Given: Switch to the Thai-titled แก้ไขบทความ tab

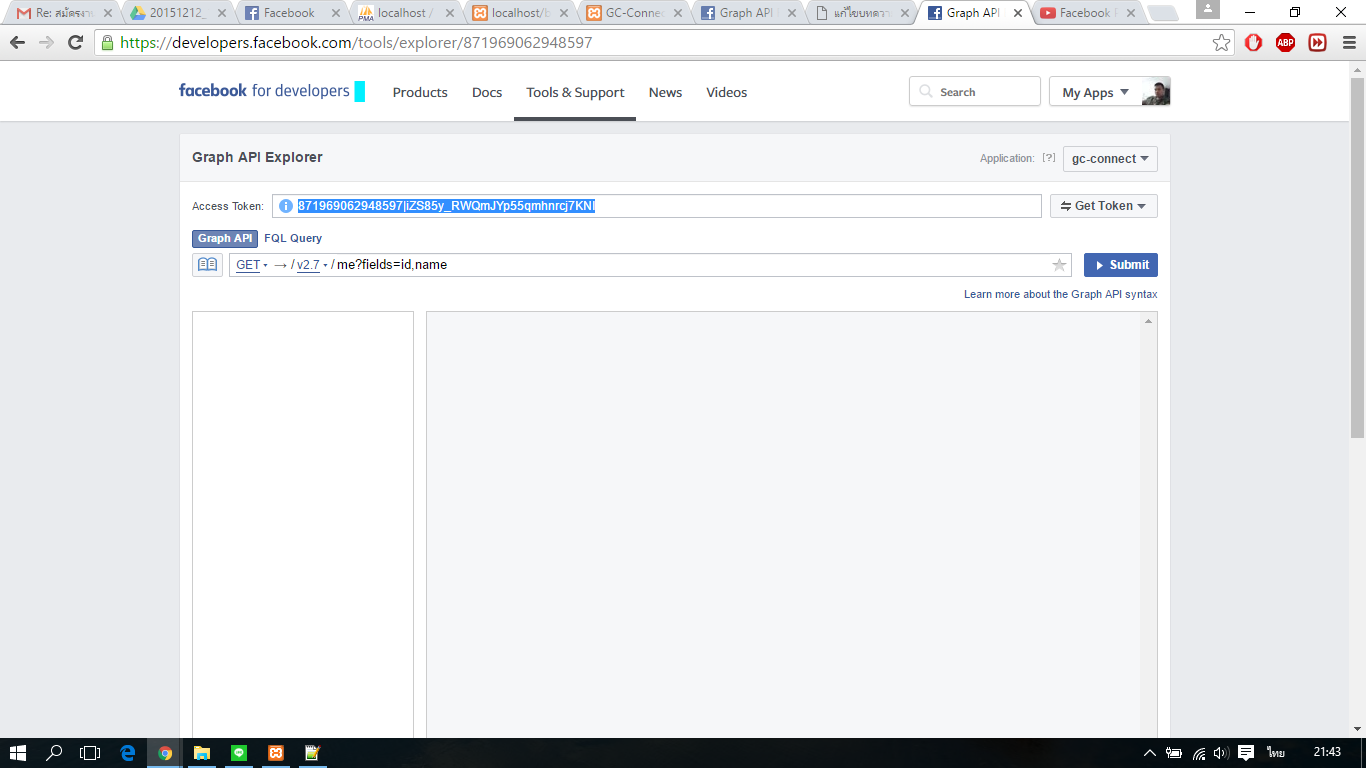Looking at the screenshot, I should [860, 13].
